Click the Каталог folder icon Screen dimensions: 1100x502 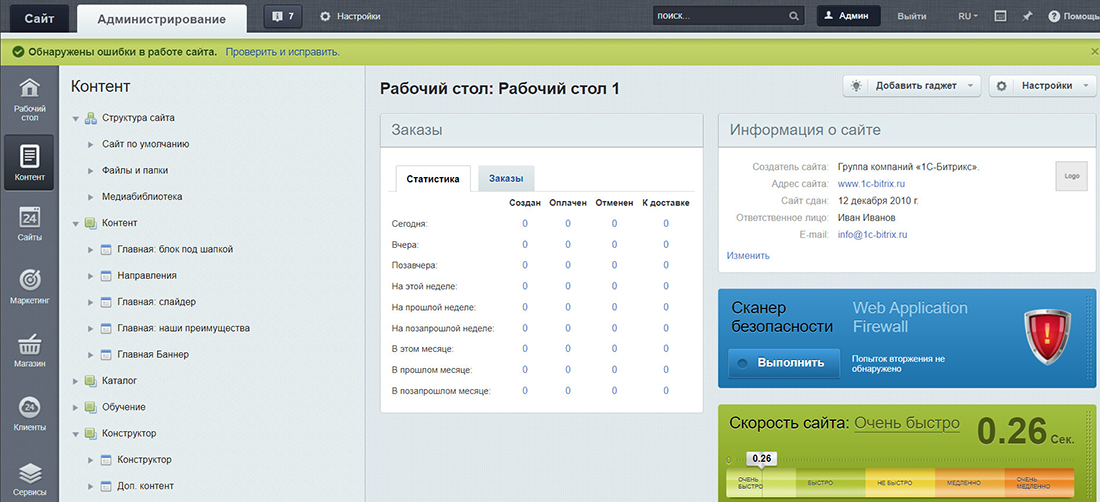(90, 381)
